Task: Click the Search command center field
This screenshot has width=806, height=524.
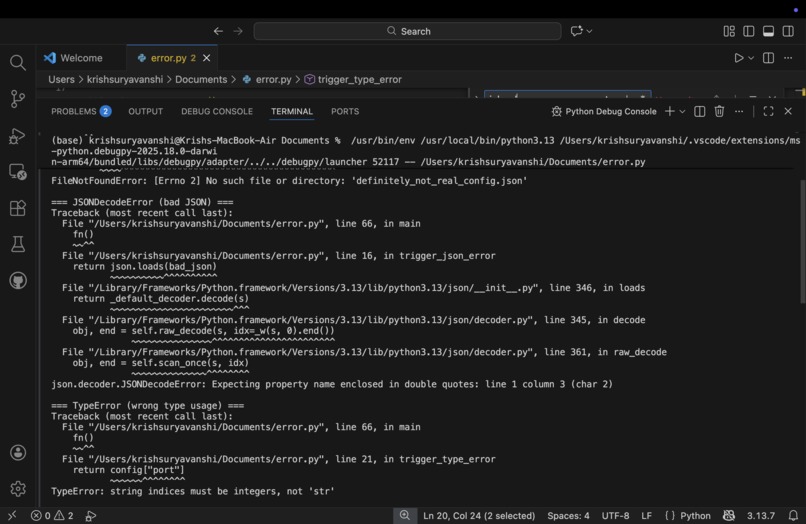Action: pyautogui.click(x=407, y=31)
